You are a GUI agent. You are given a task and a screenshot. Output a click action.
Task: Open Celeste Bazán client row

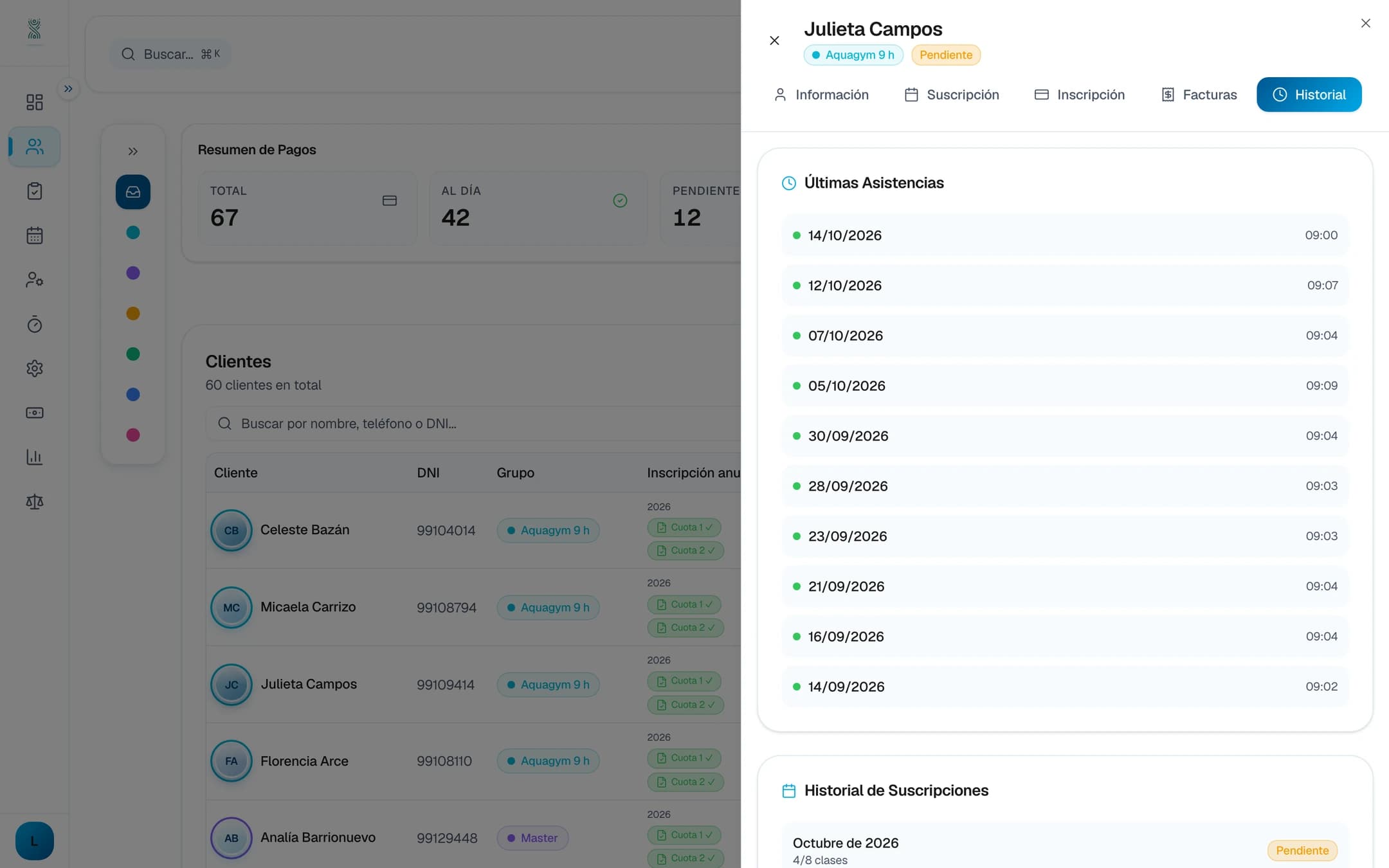[473, 530]
